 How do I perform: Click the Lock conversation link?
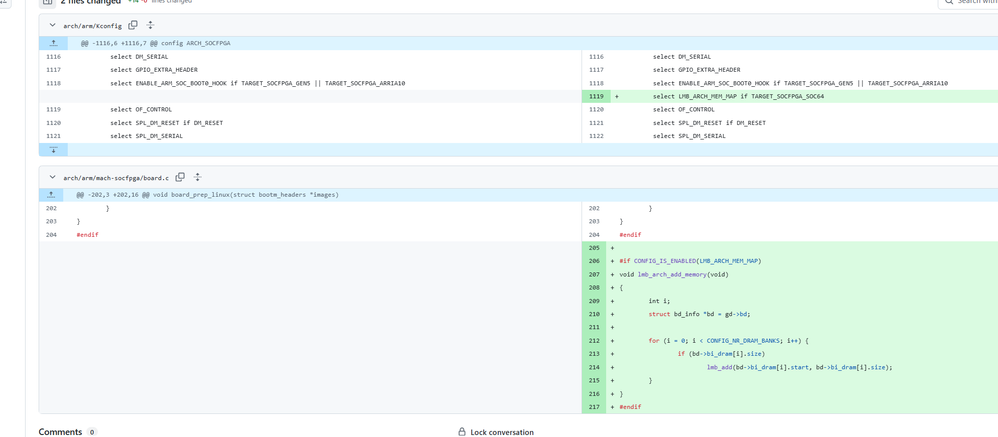501,432
